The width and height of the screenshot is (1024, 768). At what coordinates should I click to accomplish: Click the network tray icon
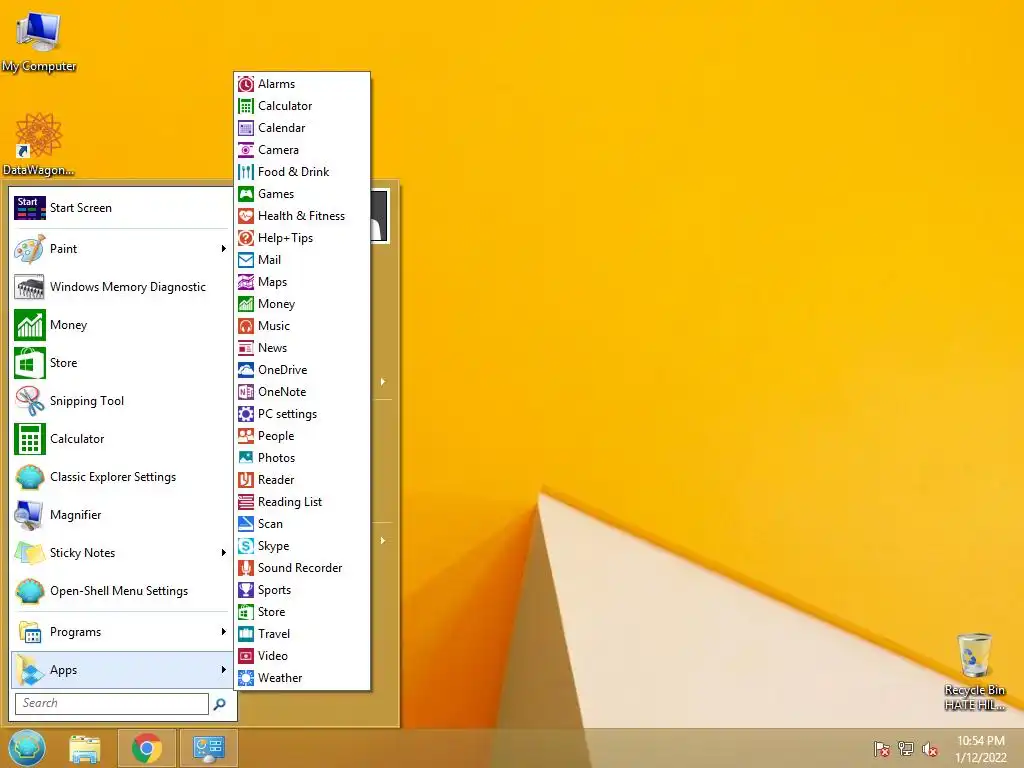906,749
